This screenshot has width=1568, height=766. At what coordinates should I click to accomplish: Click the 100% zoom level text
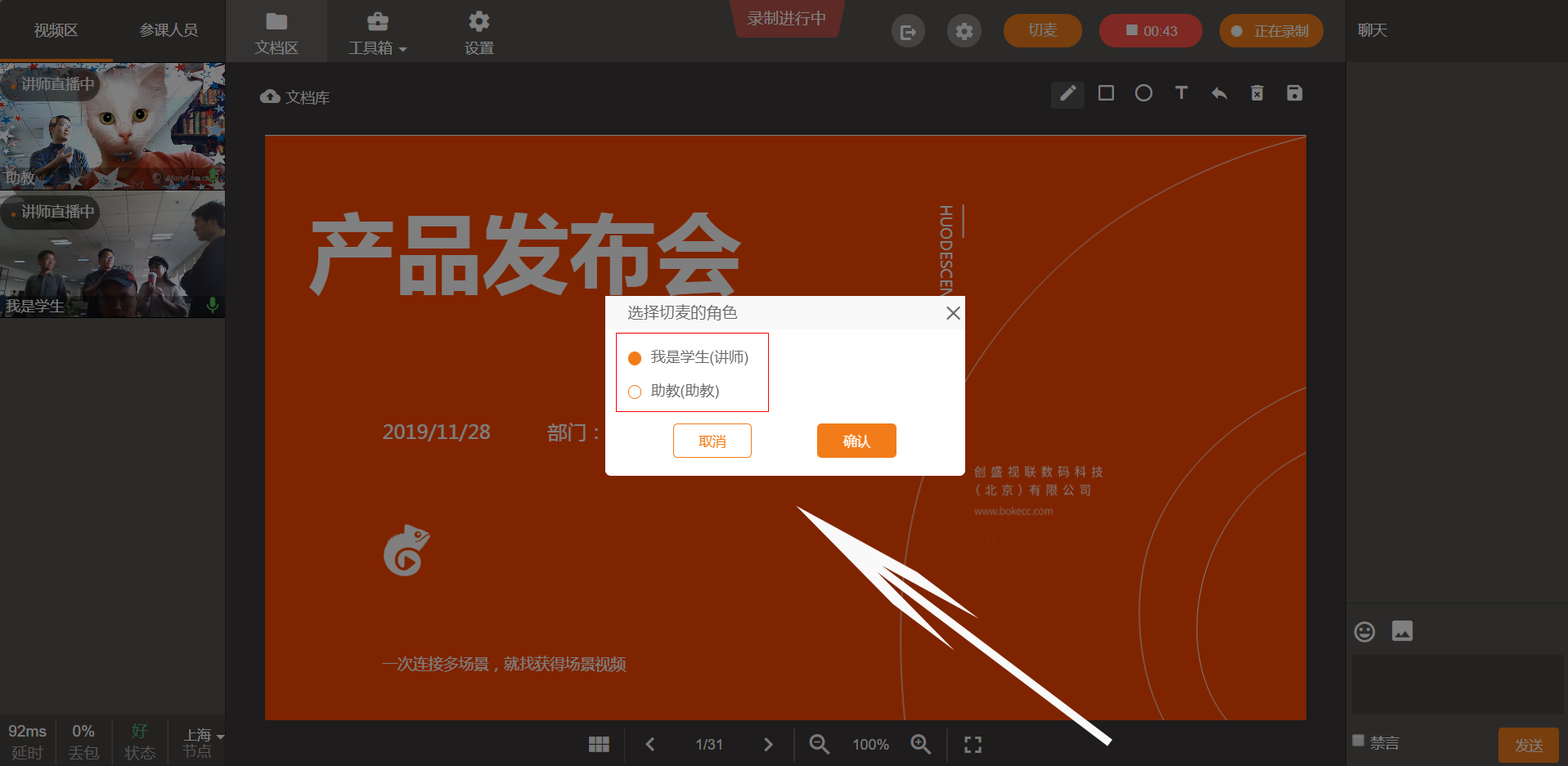click(870, 744)
